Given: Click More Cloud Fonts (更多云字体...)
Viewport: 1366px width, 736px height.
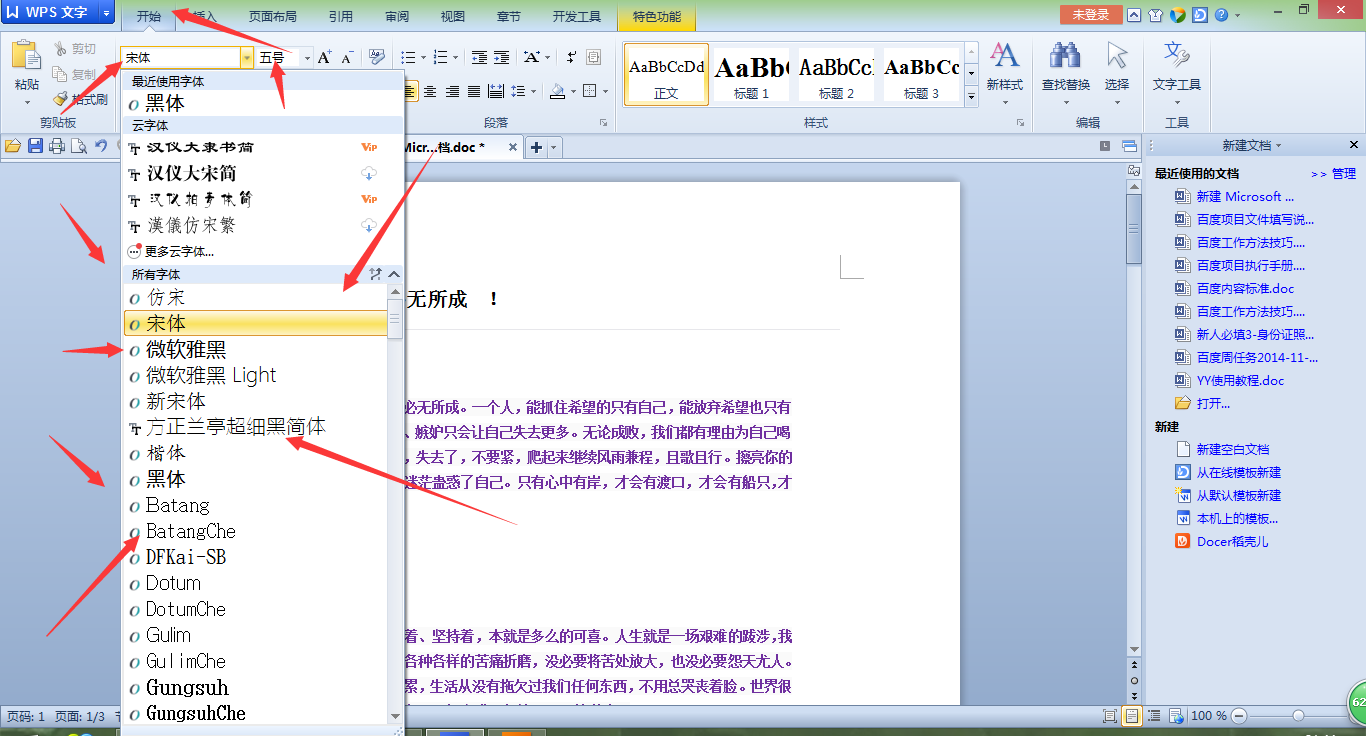Looking at the screenshot, I should (x=179, y=252).
